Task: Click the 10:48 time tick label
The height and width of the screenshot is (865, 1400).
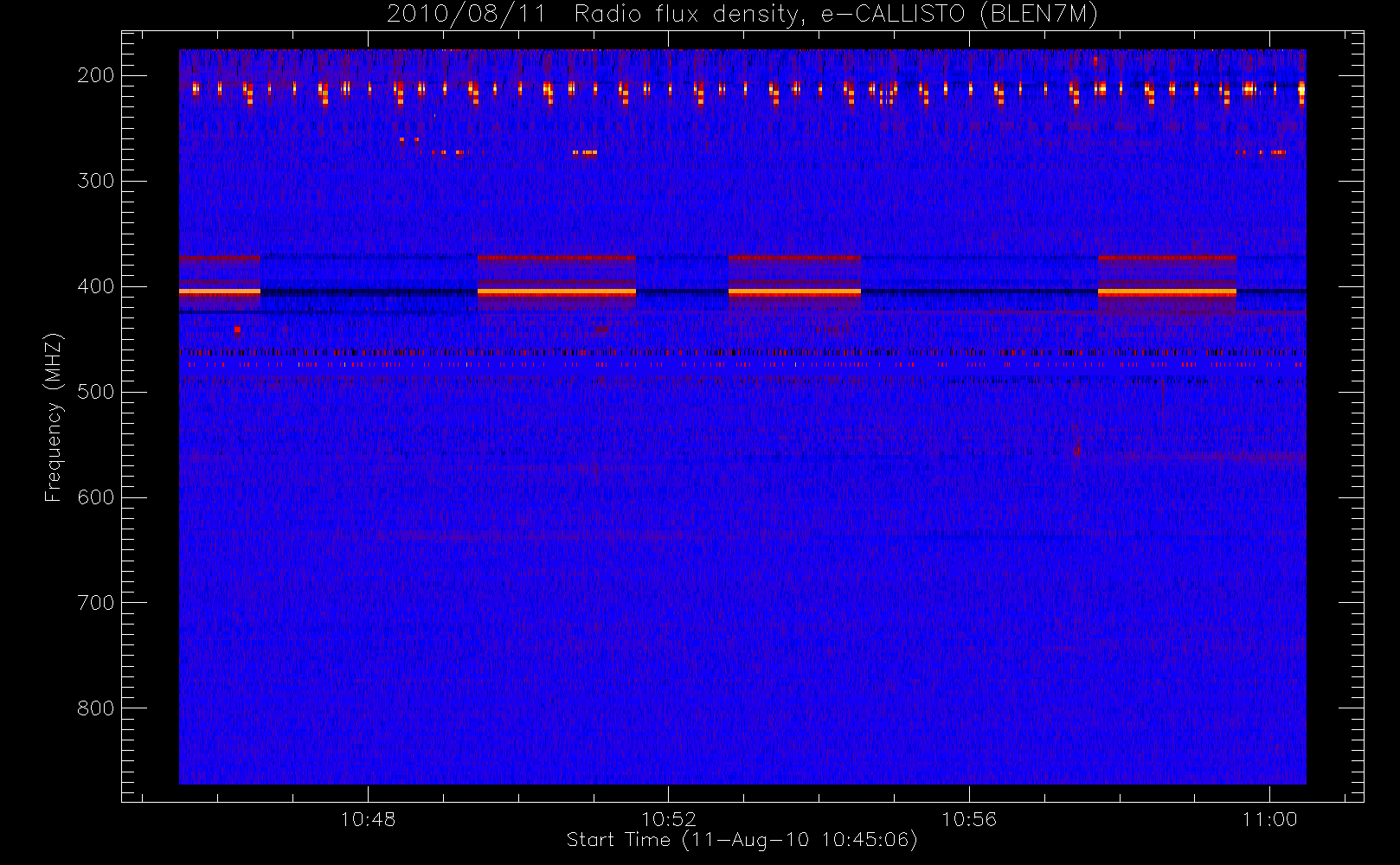Action: click(x=368, y=819)
